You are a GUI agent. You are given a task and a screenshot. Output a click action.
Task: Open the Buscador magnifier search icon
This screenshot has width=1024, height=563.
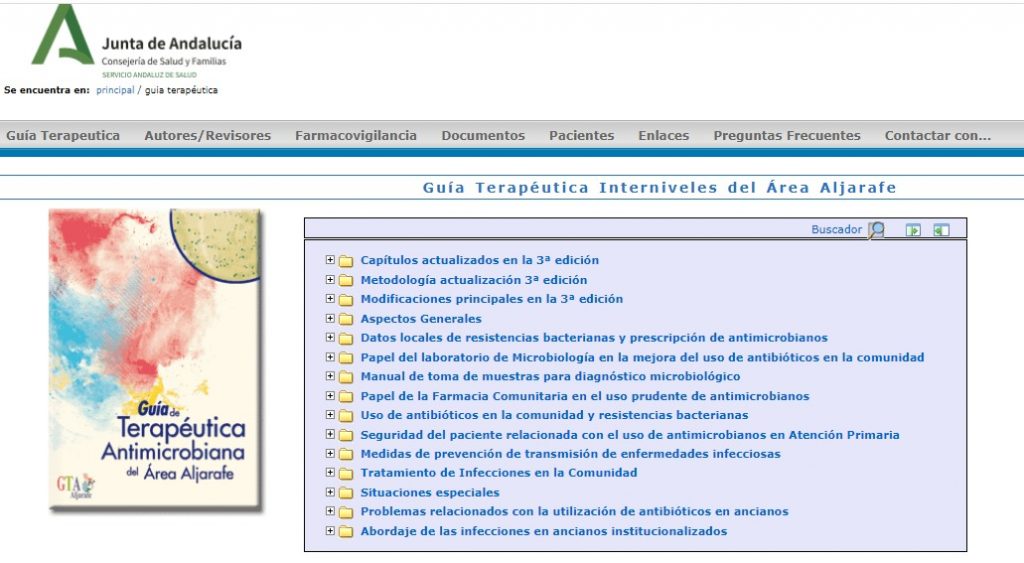(876, 230)
